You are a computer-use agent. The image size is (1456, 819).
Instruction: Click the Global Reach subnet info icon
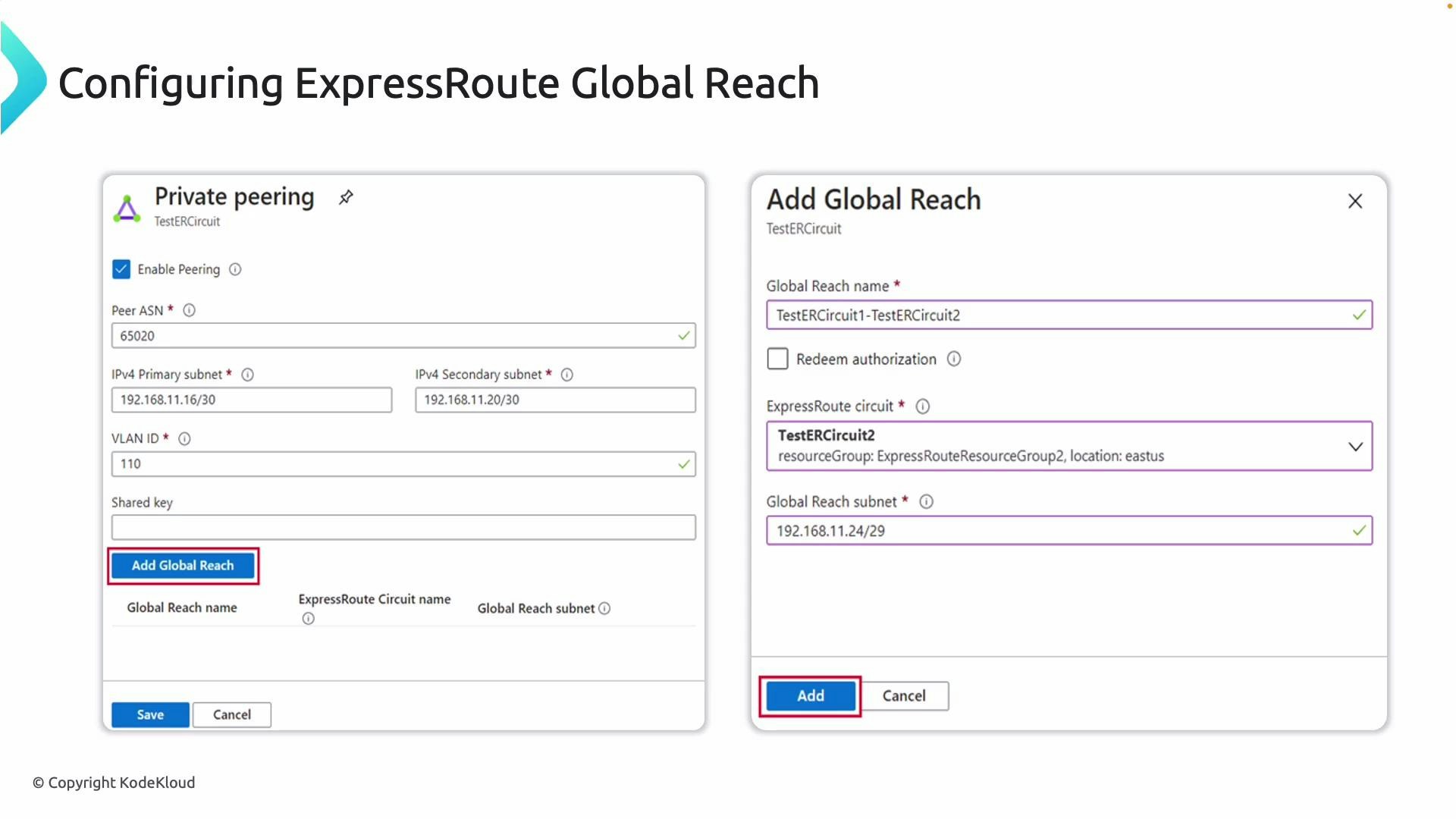(x=926, y=501)
